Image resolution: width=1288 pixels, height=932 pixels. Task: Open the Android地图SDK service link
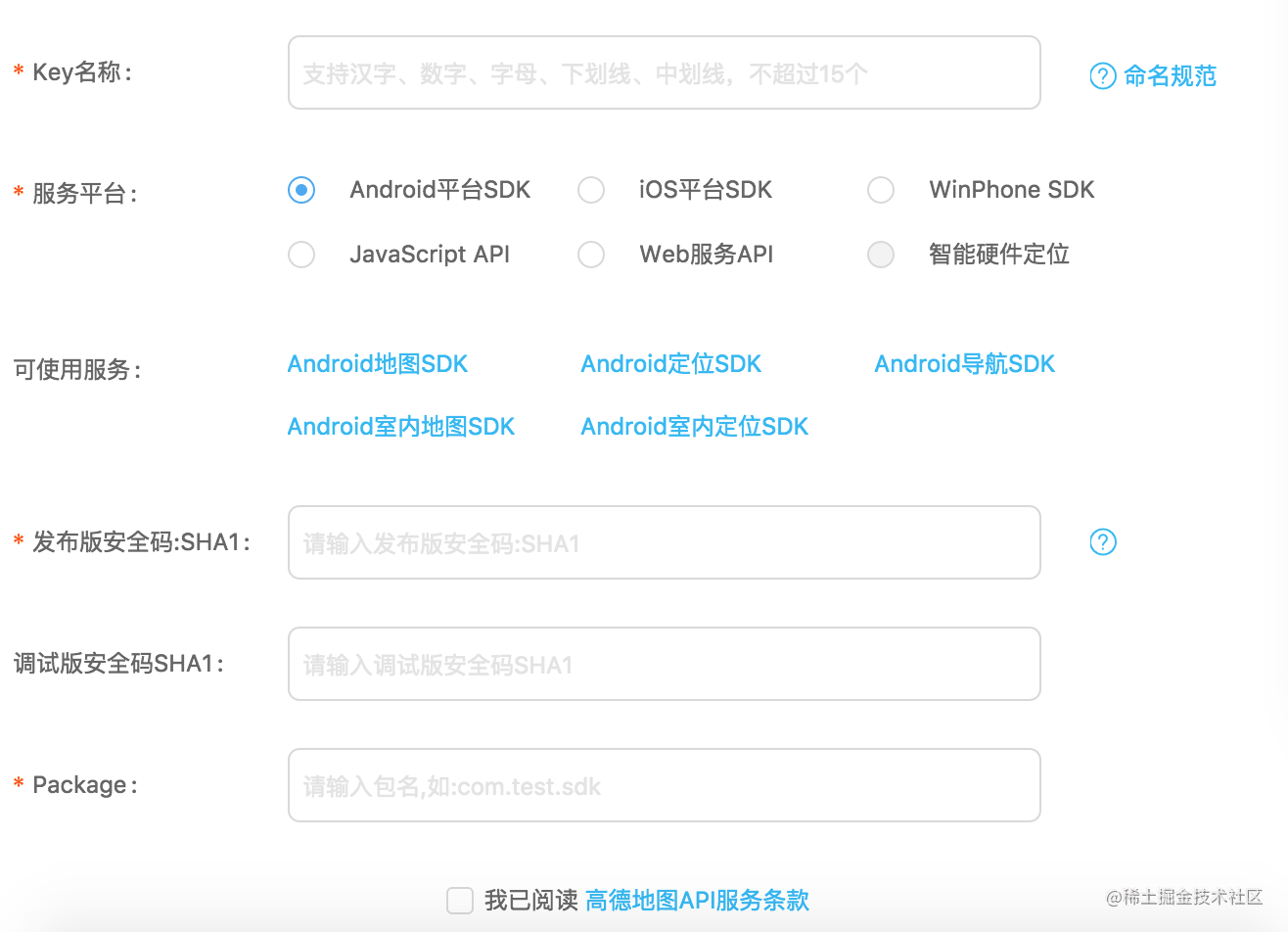(377, 363)
